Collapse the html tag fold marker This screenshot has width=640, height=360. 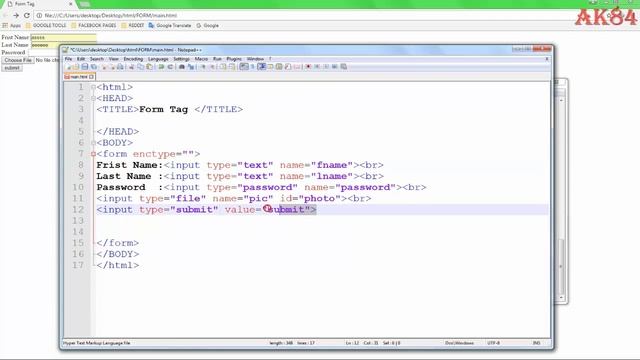(93, 87)
